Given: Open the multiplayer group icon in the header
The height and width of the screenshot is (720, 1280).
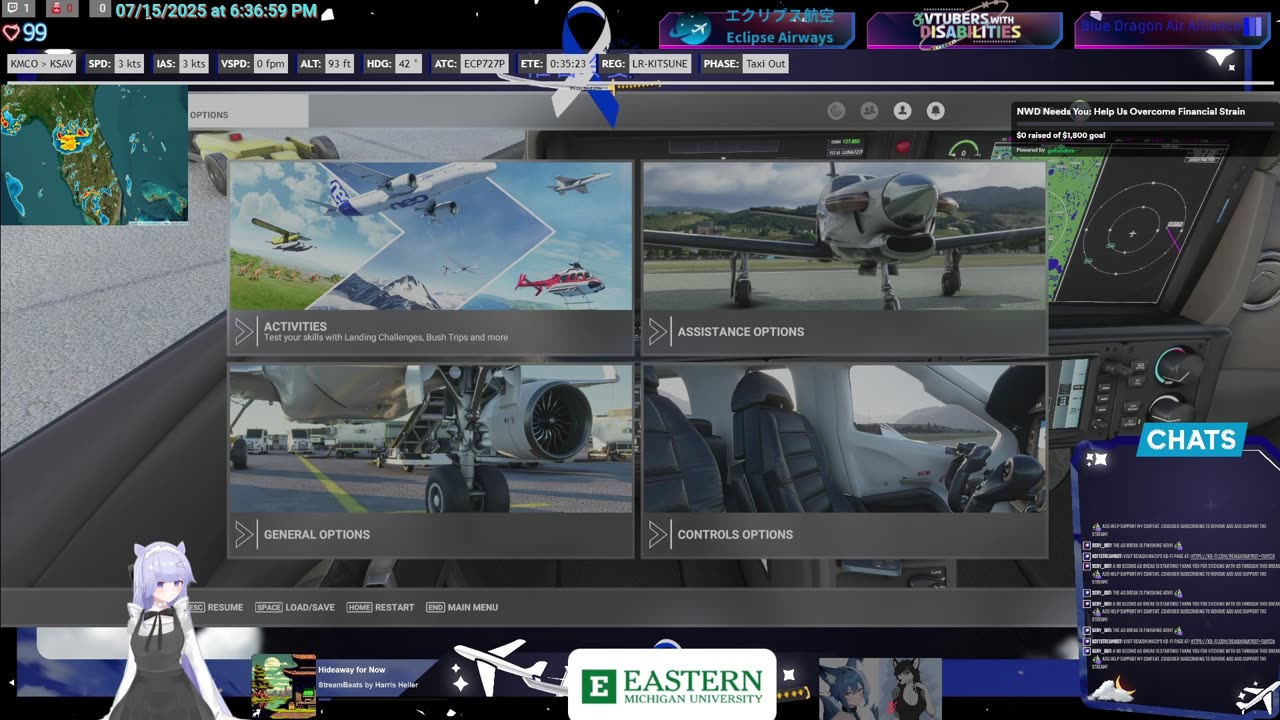Looking at the screenshot, I should pos(869,111).
